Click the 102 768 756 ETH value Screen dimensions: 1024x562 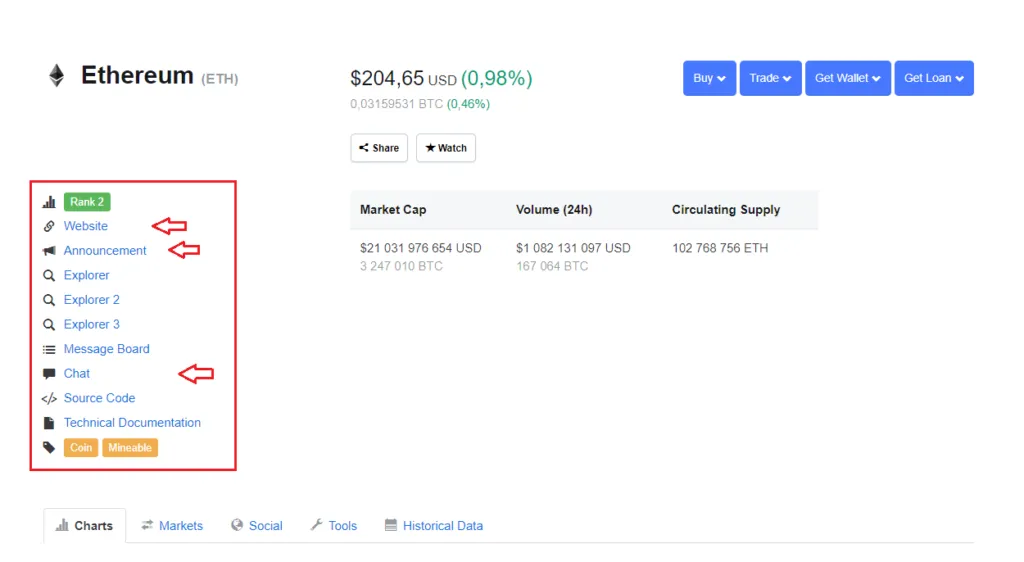[x=720, y=248]
